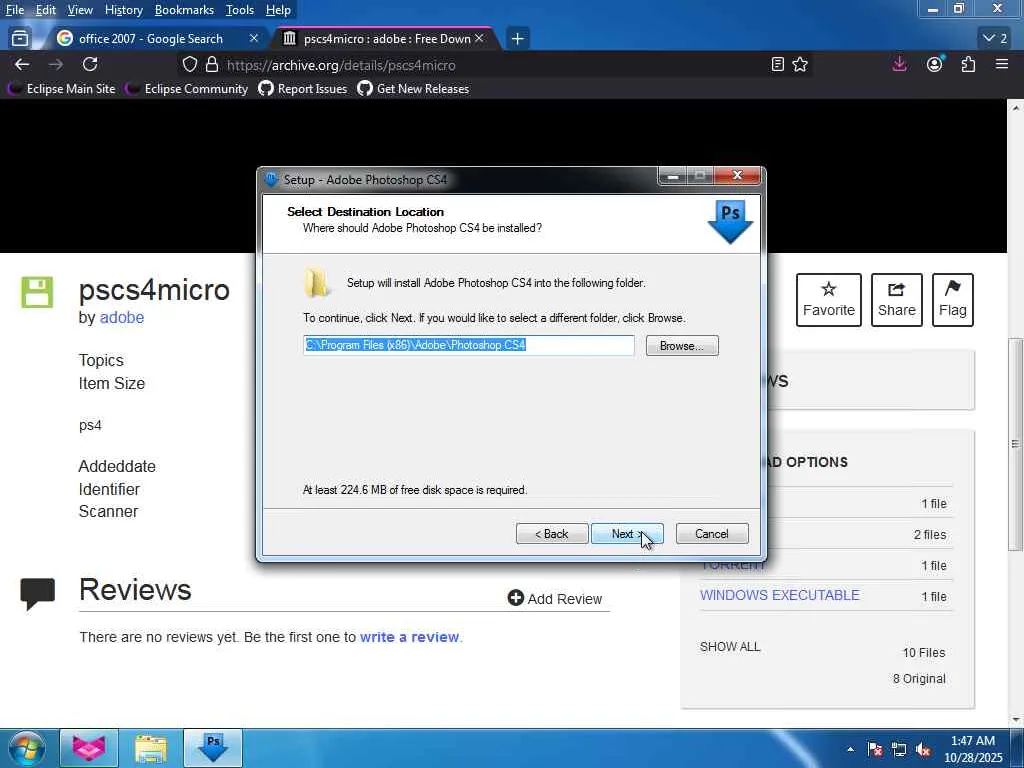The image size is (1024, 768).
Task: Open the Firefox account icon
Action: tap(935, 64)
